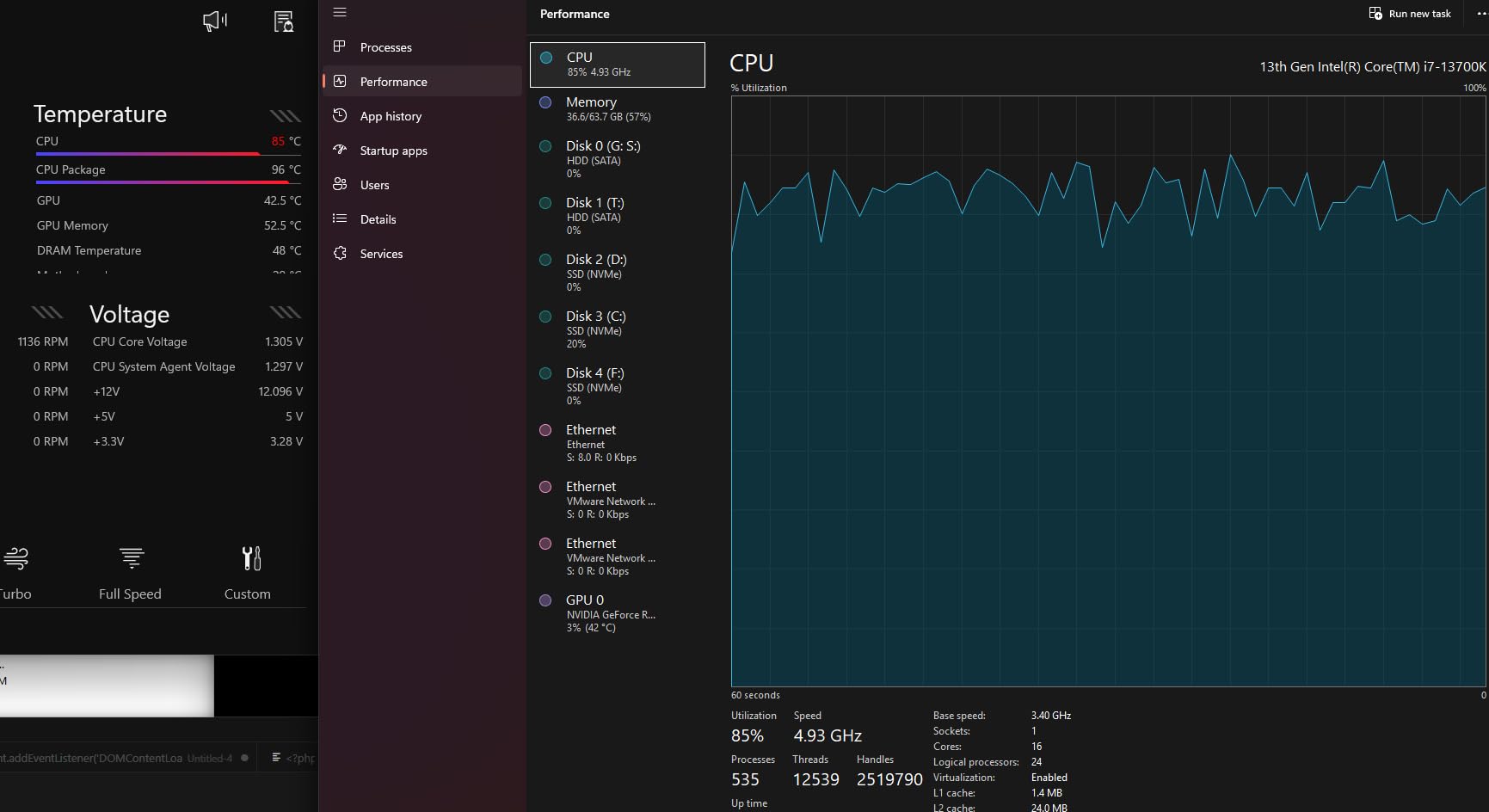
Task: Click the Users people icon
Action: point(340,184)
